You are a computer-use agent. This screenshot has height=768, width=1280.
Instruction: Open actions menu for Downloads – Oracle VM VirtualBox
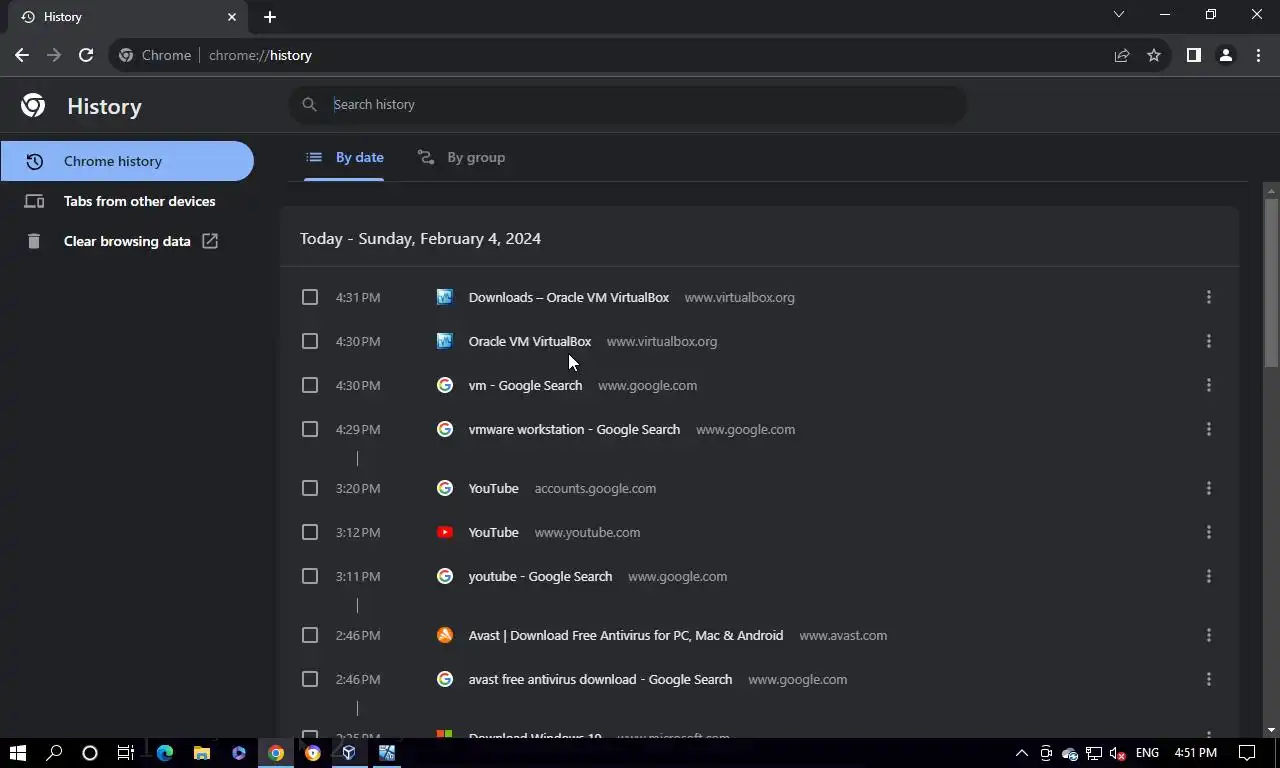point(1209,297)
